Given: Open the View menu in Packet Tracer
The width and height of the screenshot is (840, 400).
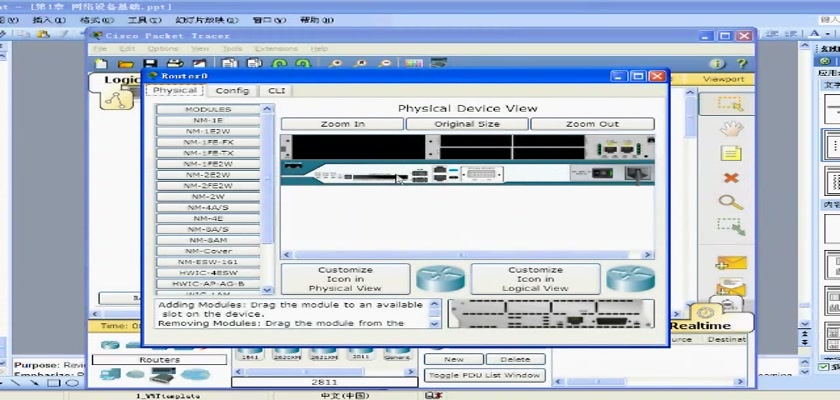Looking at the screenshot, I should point(200,49).
